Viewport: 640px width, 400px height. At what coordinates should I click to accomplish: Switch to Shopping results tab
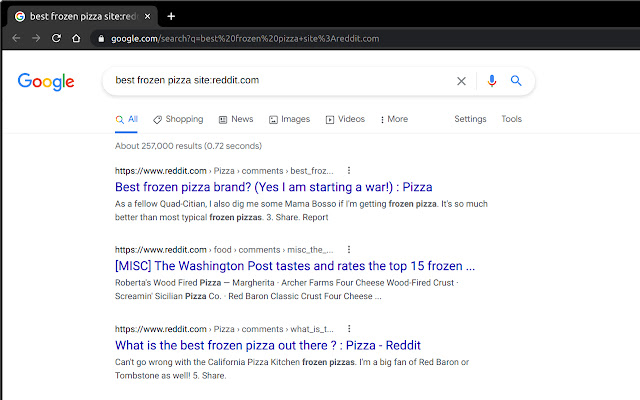[x=178, y=119]
